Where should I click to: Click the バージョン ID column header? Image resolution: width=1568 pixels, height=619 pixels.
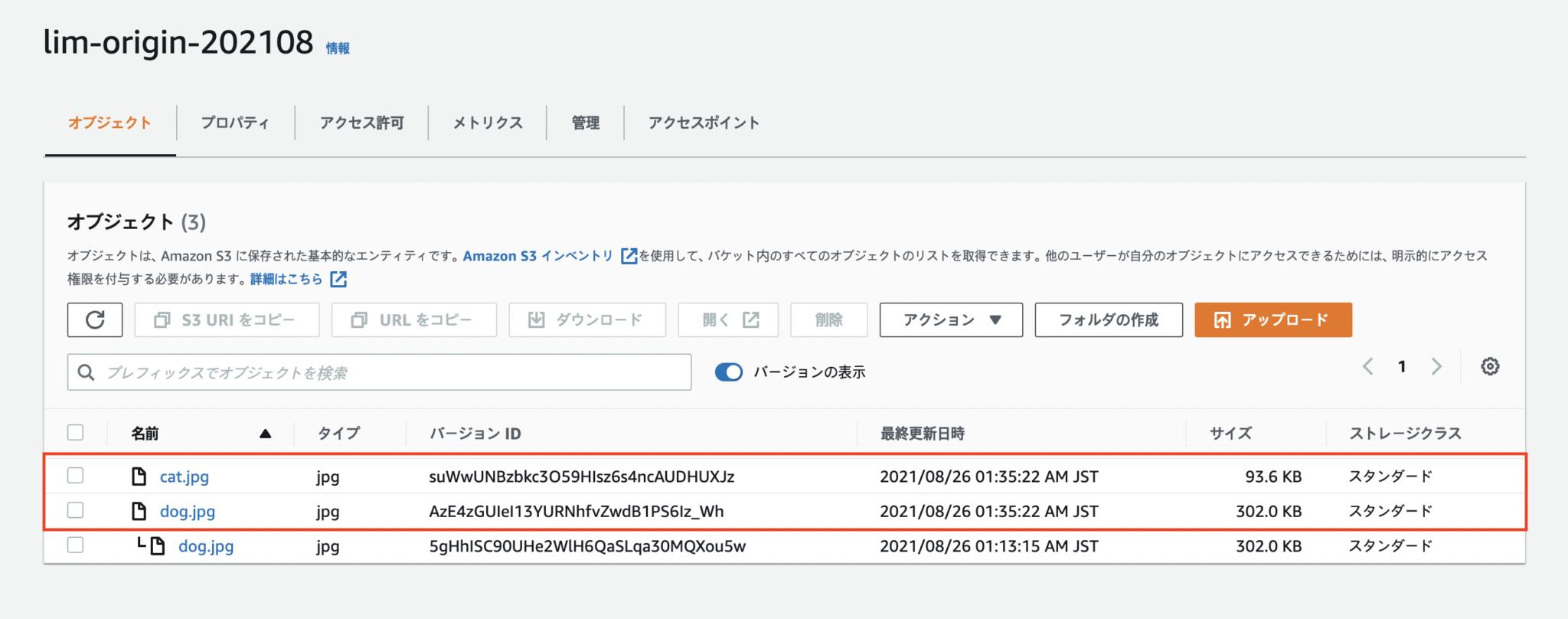pos(475,434)
